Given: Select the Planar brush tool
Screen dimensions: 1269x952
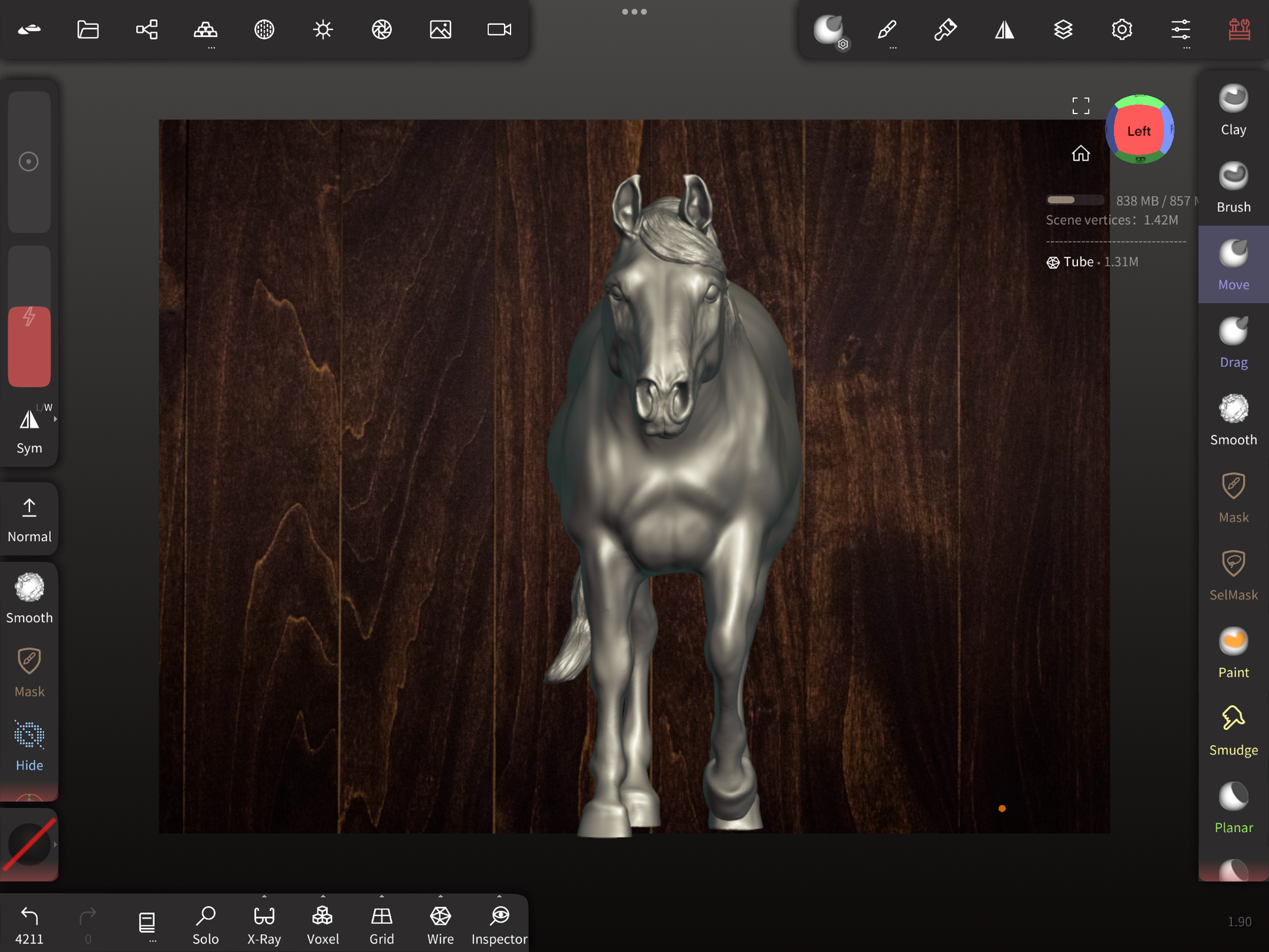Looking at the screenshot, I should 1232,808.
